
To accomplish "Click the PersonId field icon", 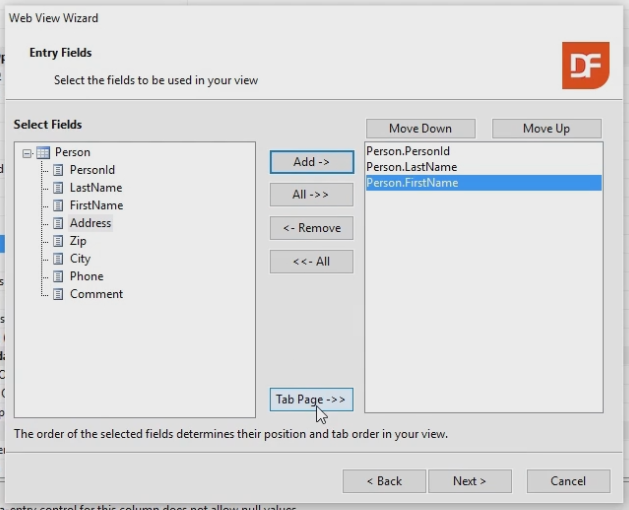I will point(58,170).
